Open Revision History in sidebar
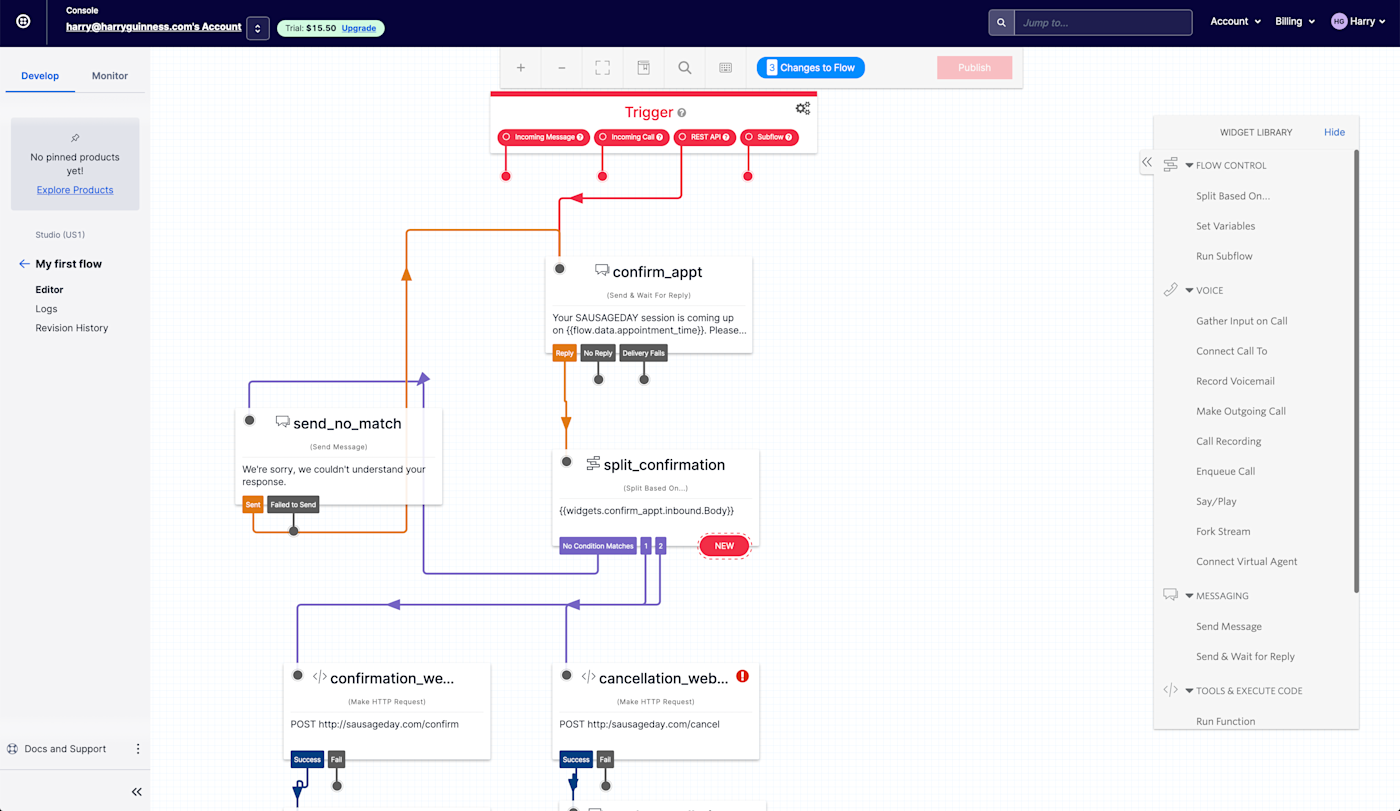The image size is (1400, 811). pyautogui.click(x=72, y=328)
